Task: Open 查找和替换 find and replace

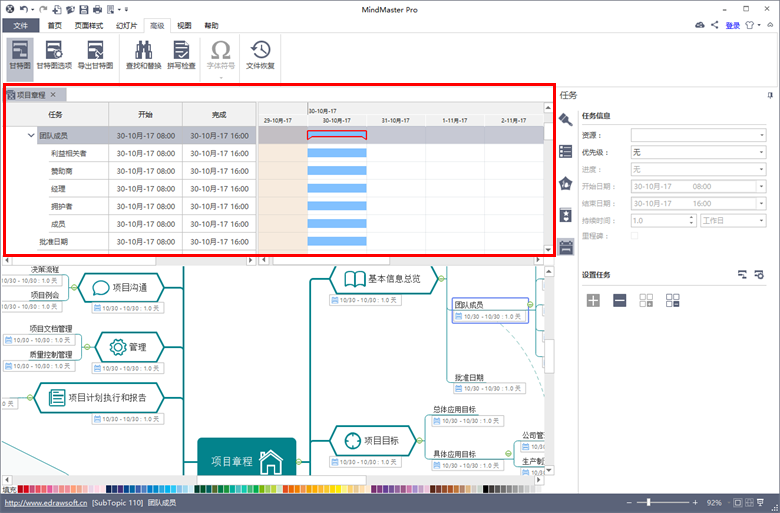Action: (x=143, y=55)
